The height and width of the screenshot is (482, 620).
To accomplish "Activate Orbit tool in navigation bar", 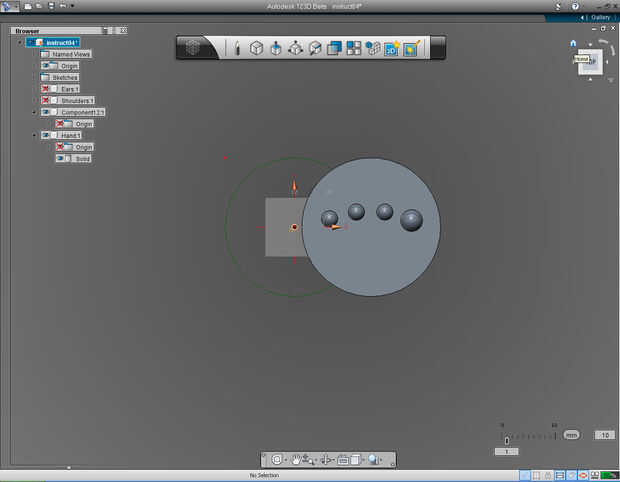I will coord(277,459).
